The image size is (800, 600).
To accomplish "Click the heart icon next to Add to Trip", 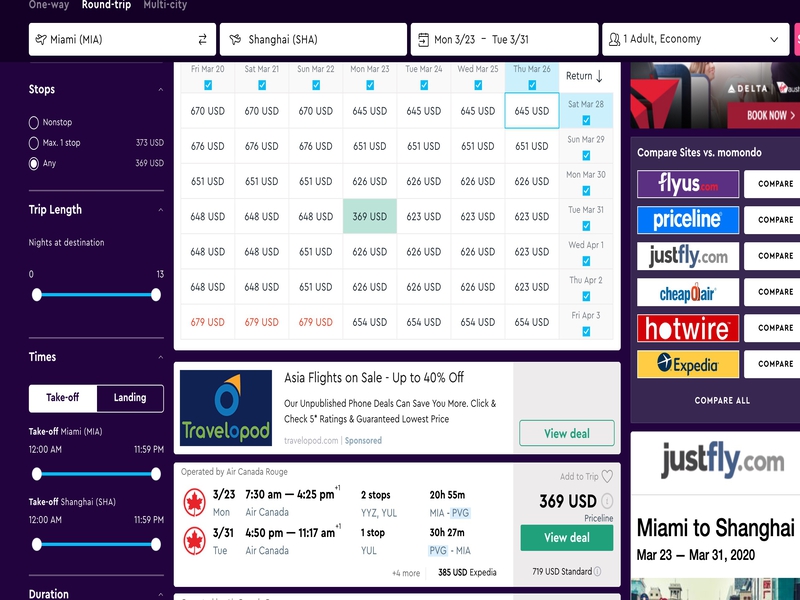I will tap(607, 476).
